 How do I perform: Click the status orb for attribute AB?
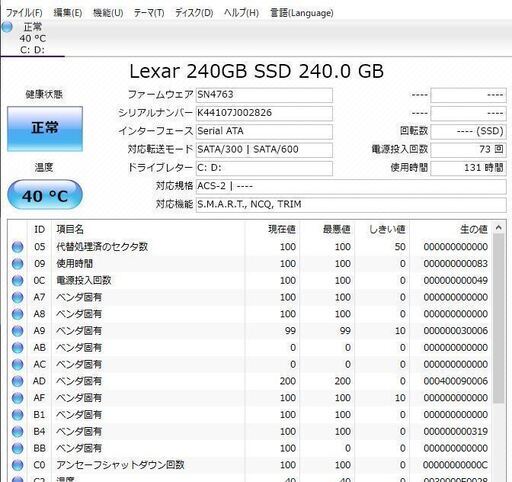[17, 348]
